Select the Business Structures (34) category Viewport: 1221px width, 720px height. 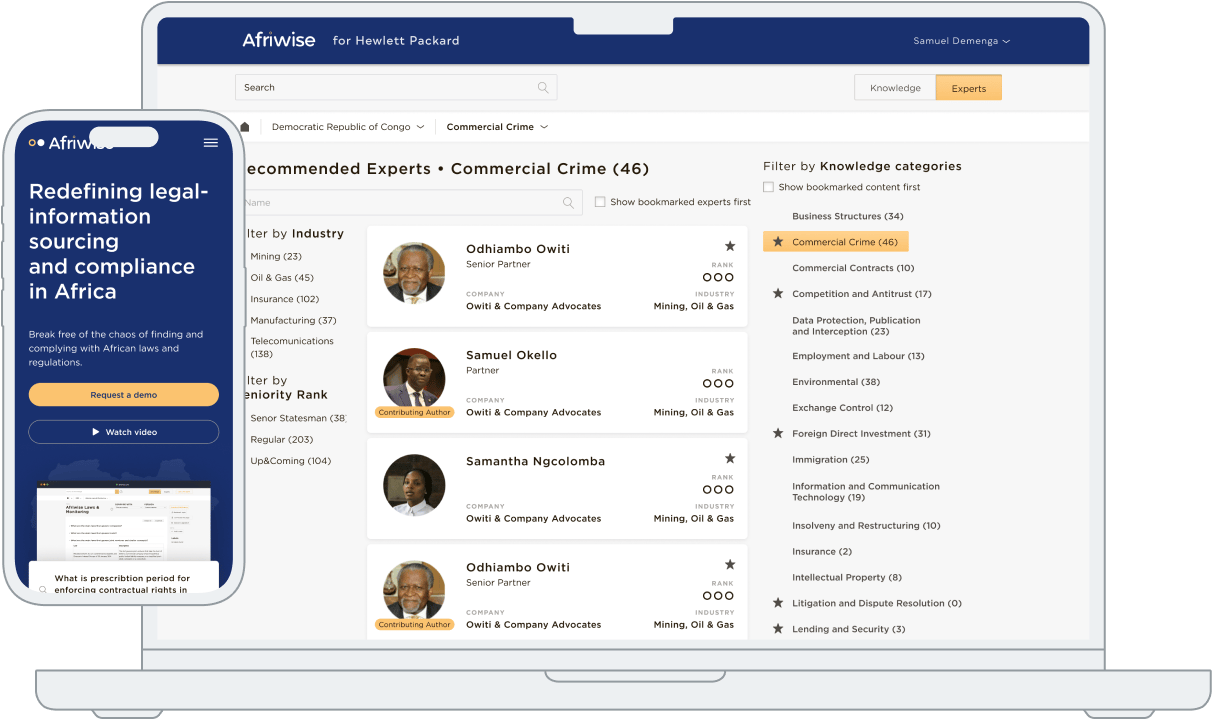pos(848,216)
